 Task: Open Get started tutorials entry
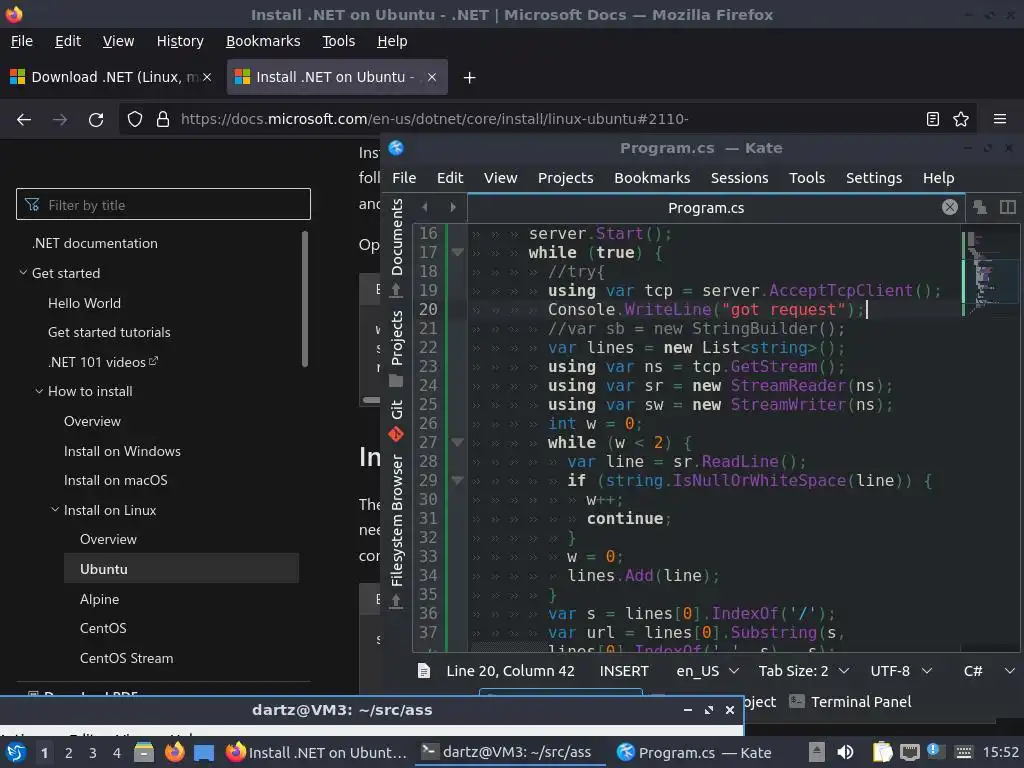click(109, 332)
